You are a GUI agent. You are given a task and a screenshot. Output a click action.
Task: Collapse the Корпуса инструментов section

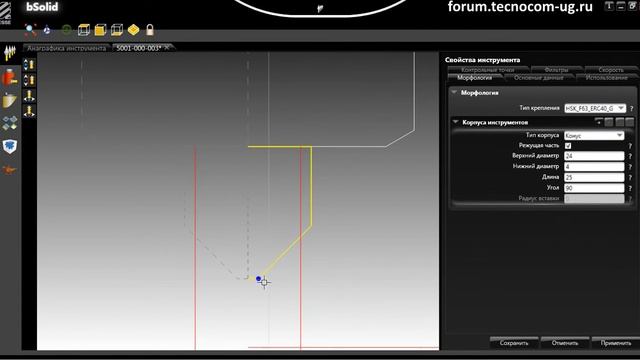(x=456, y=122)
